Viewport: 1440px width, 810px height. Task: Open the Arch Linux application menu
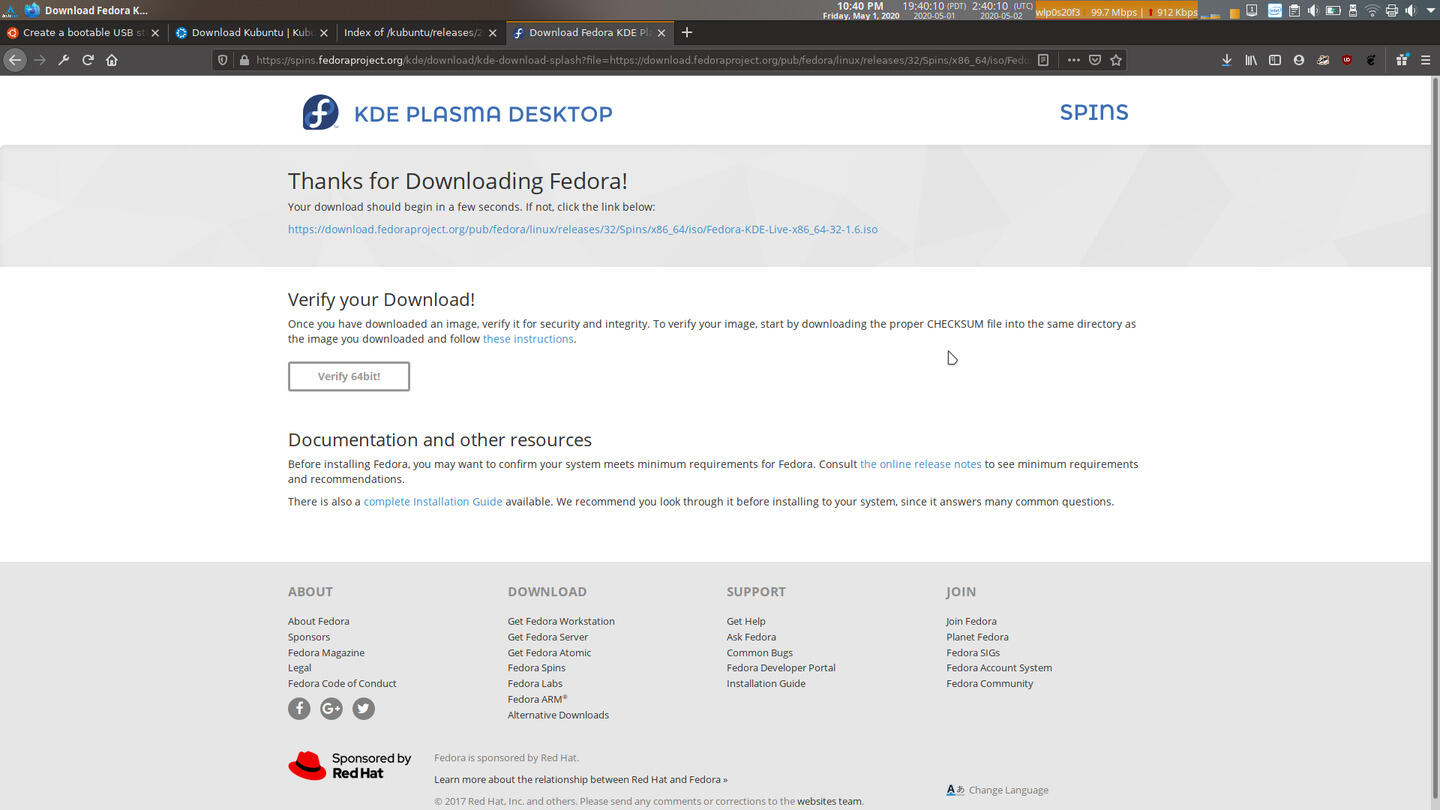(x=9, y=10)
